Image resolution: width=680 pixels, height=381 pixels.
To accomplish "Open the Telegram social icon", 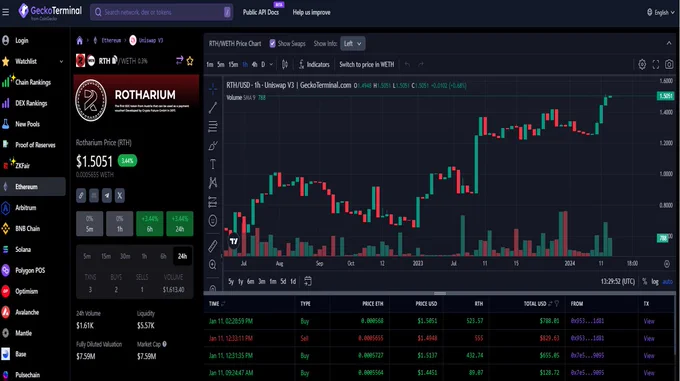I will click(107, 195).
